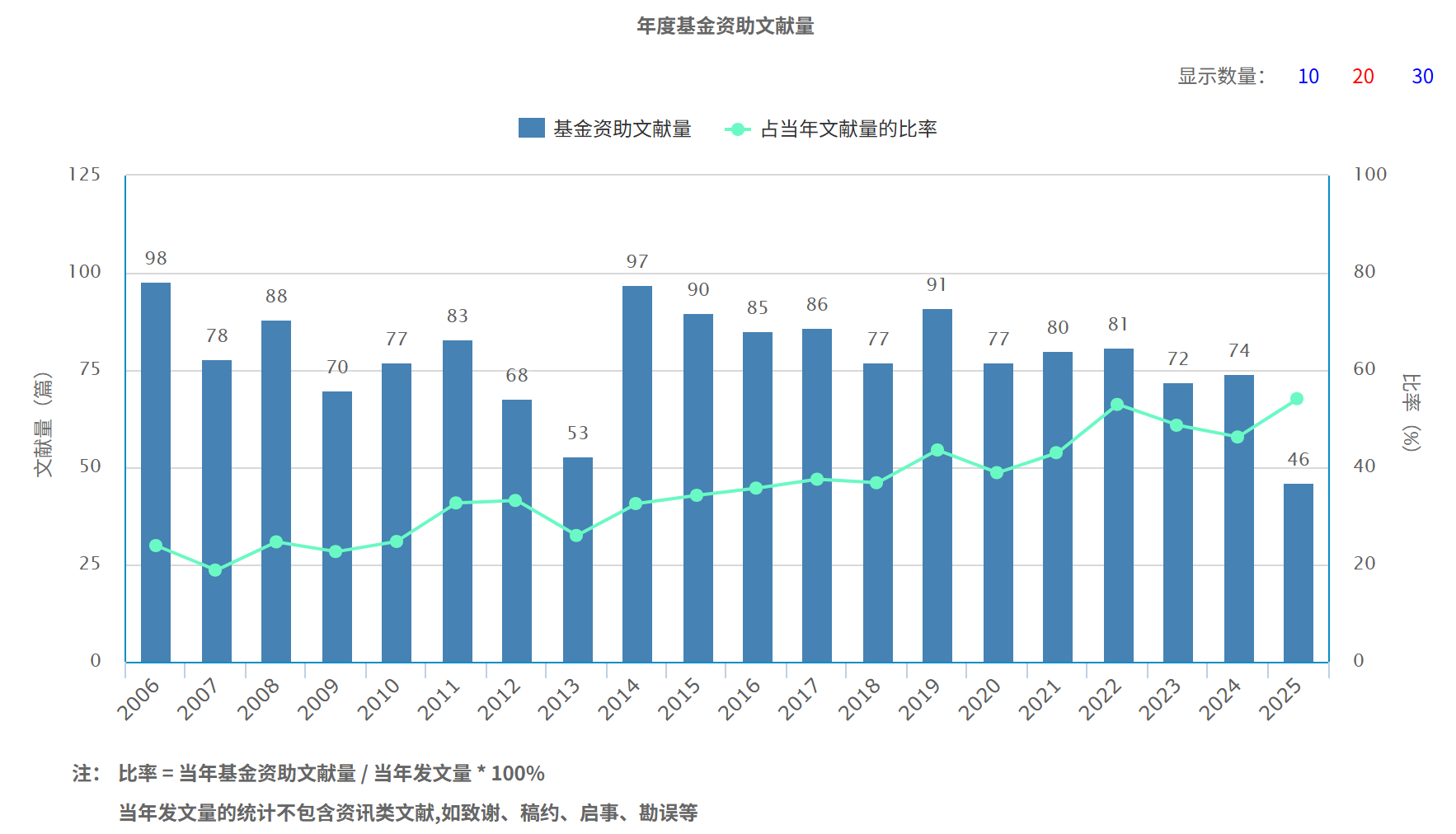The image size is (1456, 834).
Task: Click the green line legend marker
Action: coord(737,129)
